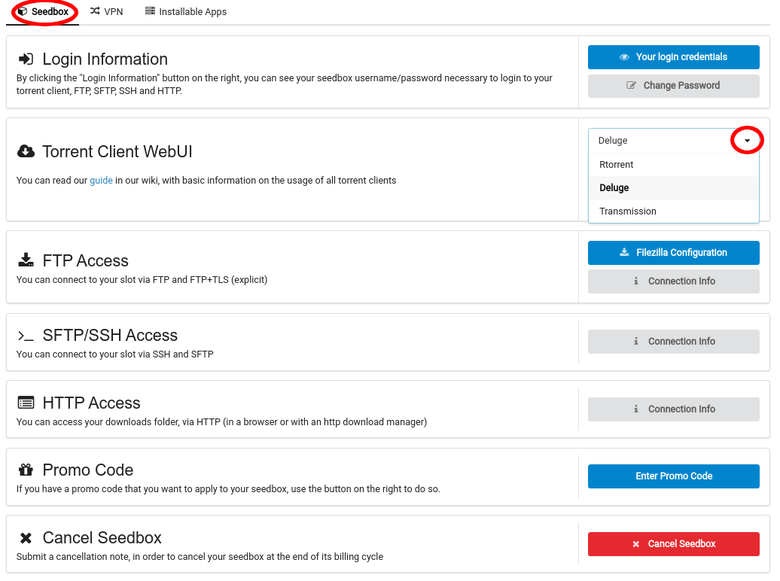Image resolution: width=780 pixels, height=581 pixels.
Task: Open the Installable Apps tab
Action: [x=186, y=11]
